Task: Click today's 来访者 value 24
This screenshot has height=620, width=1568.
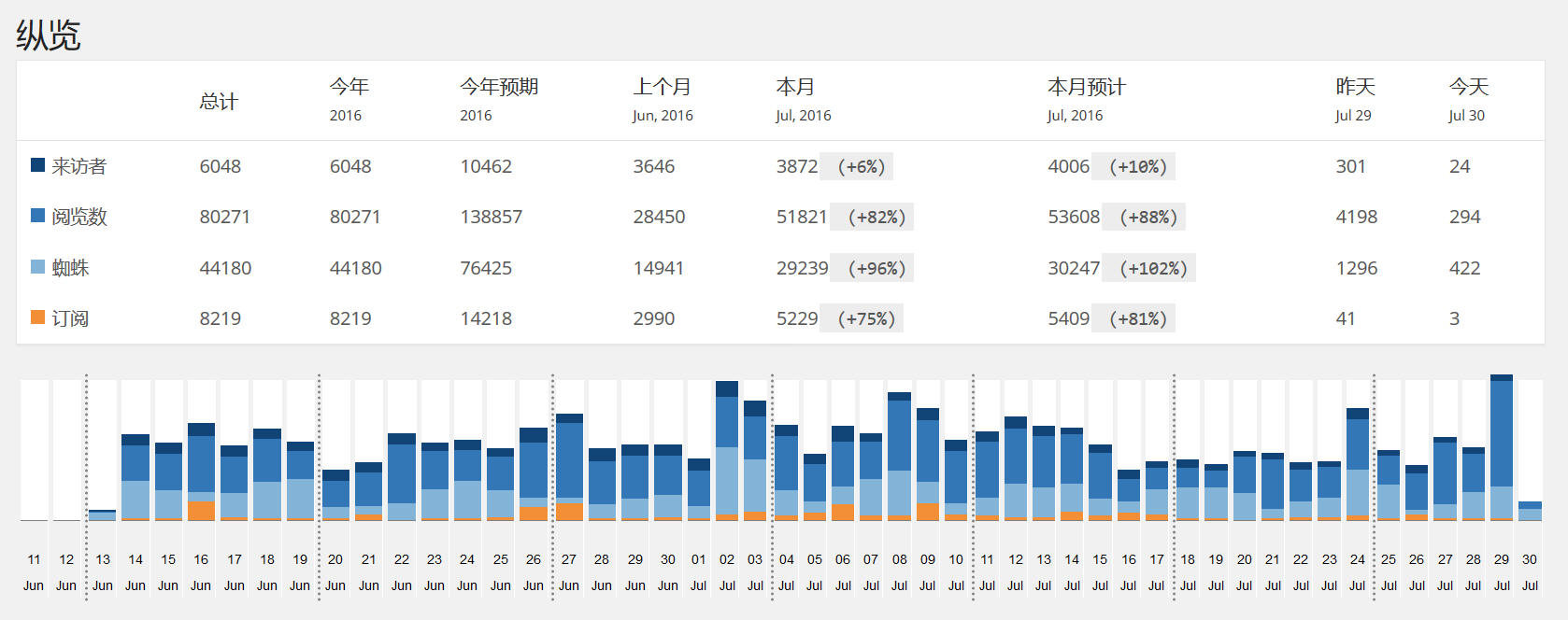Action: (x=1460, y=166)
